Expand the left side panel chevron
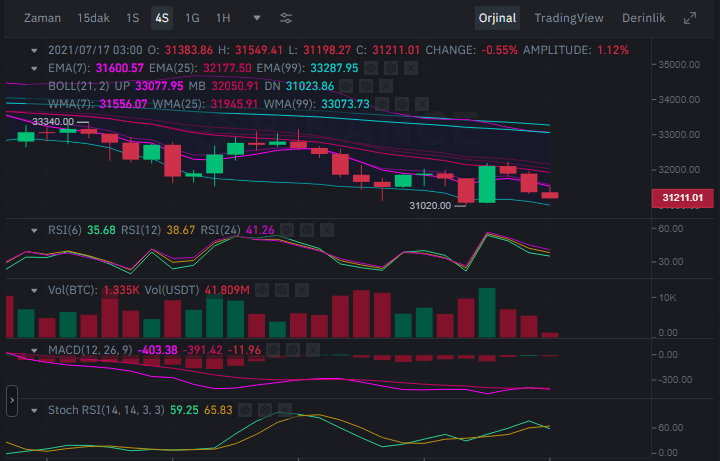720x461 pixels. 12,401
